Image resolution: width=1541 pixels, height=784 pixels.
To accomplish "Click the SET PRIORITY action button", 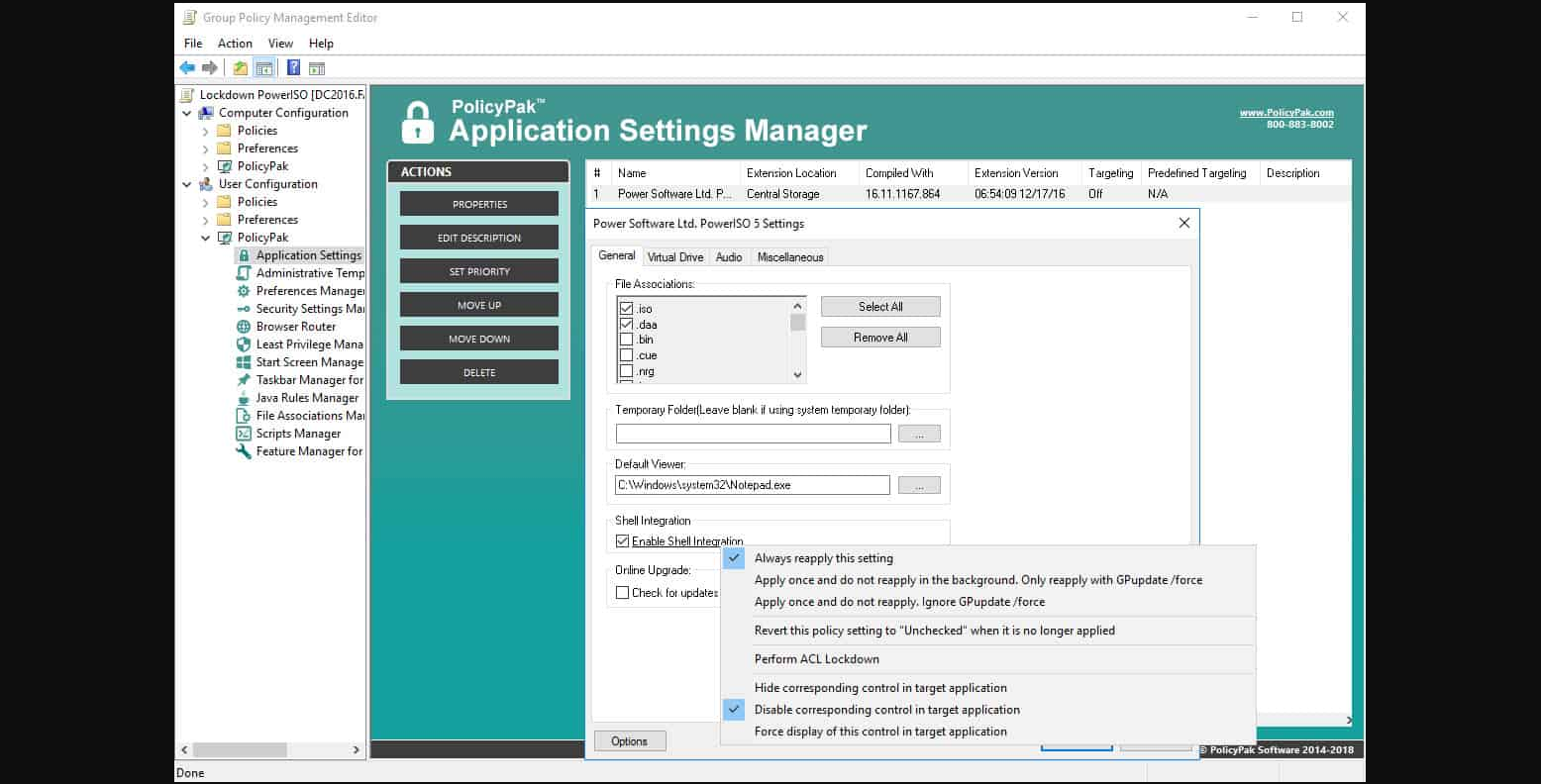I will point(479,271).
